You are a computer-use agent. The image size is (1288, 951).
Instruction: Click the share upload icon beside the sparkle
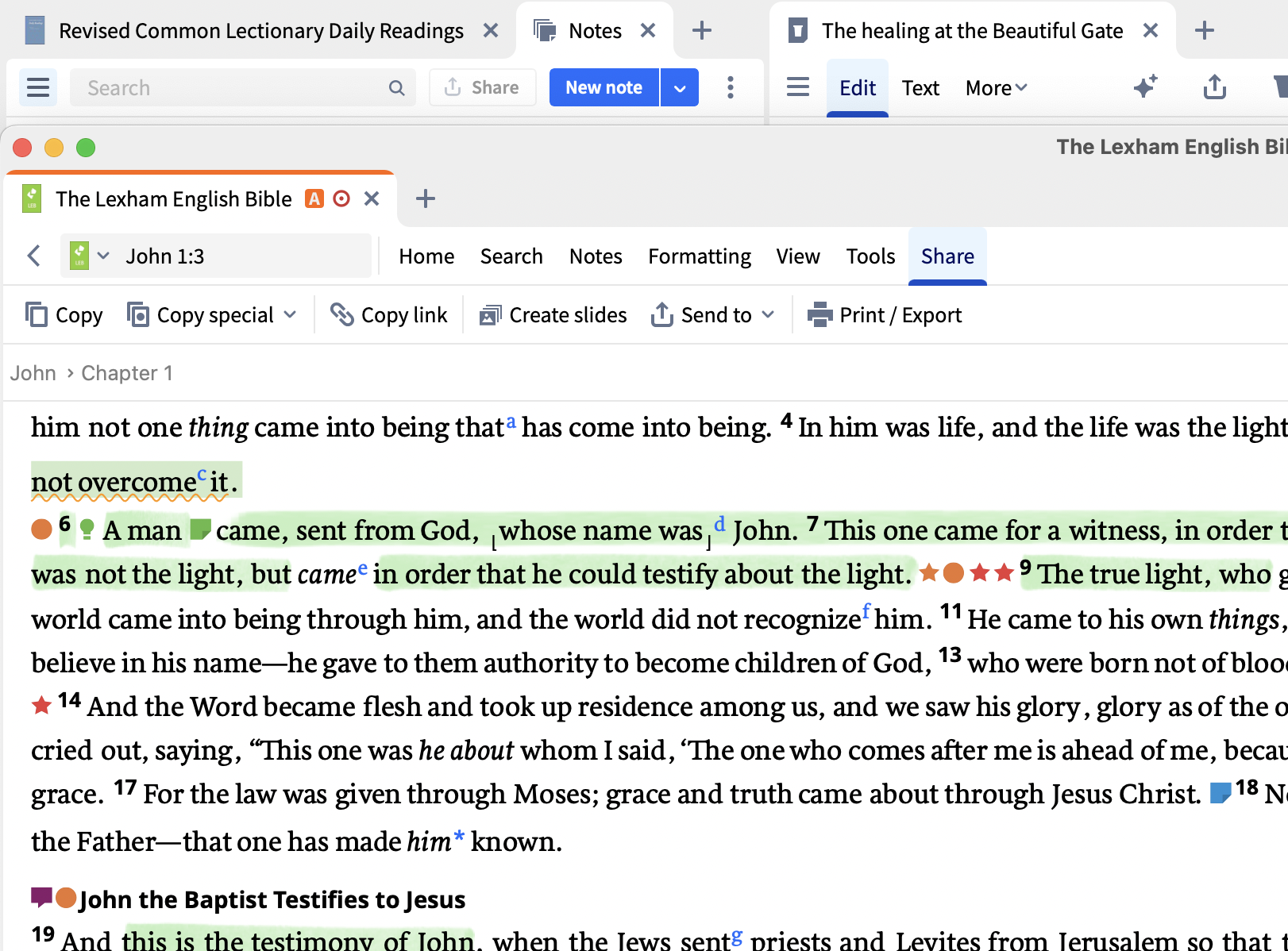pos(1214,87)
